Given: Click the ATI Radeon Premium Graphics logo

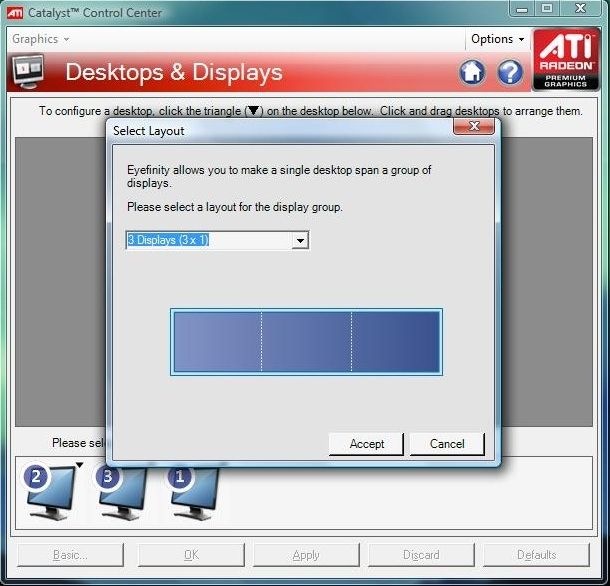Looking at the screenshot, I should pyautogui.click(x=566, y=59).
